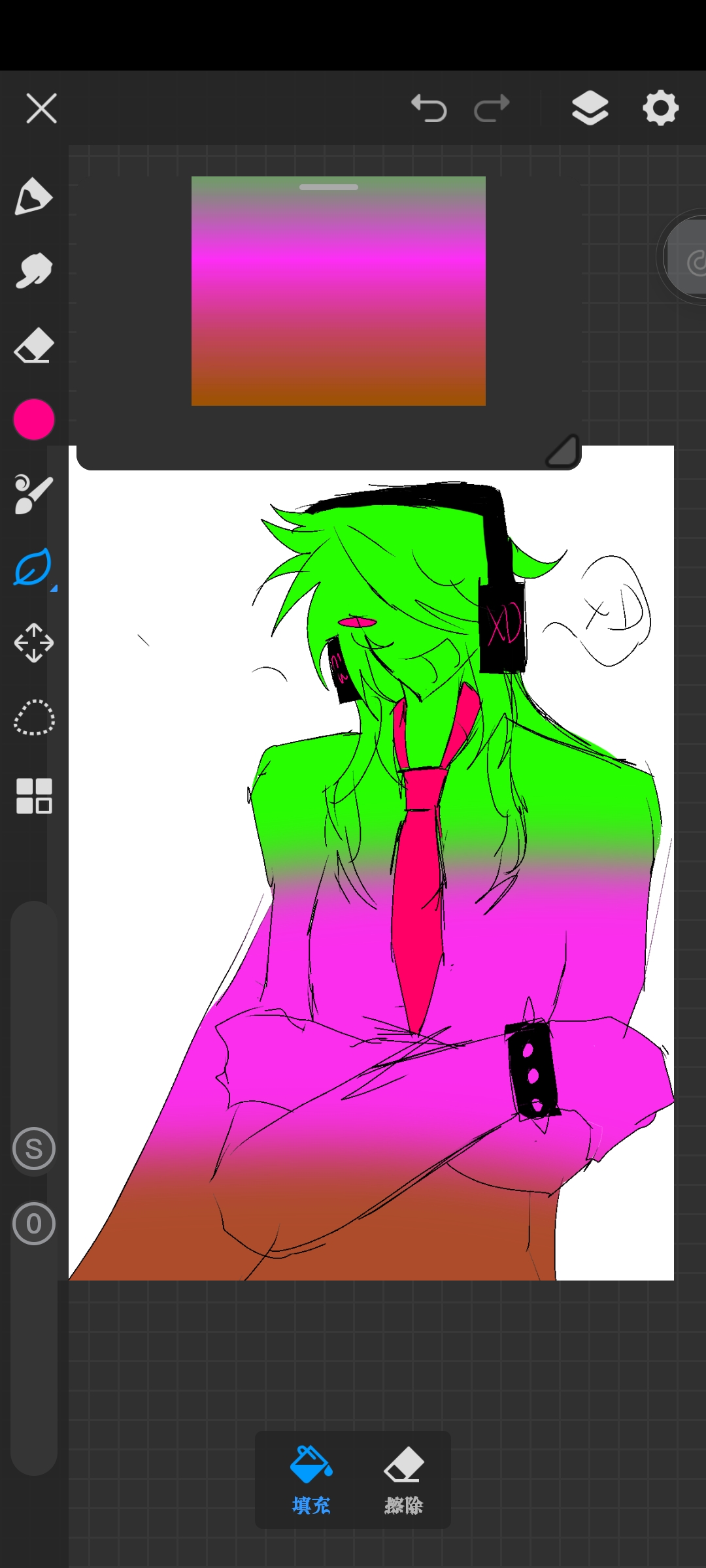This screenshot has height=1568, width=706.
Task: Open settings with the gear icon
Action: click(x=661, y=108)
